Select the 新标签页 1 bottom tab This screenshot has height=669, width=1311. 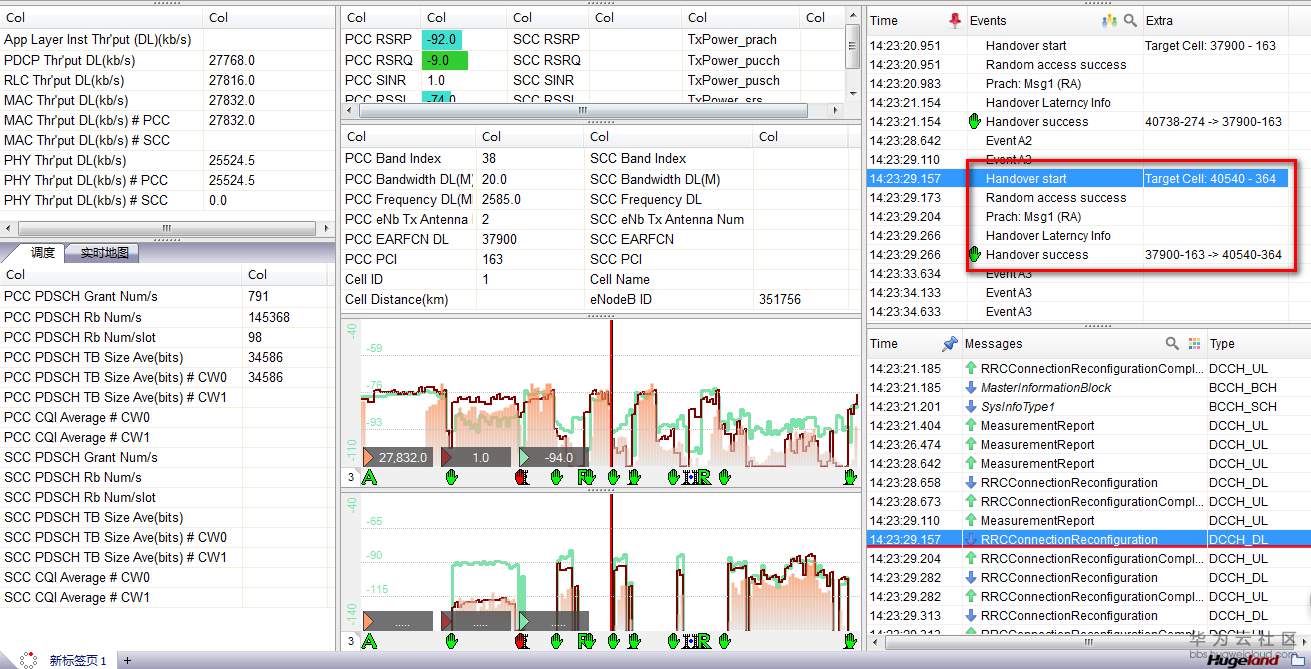pos(78,660)
